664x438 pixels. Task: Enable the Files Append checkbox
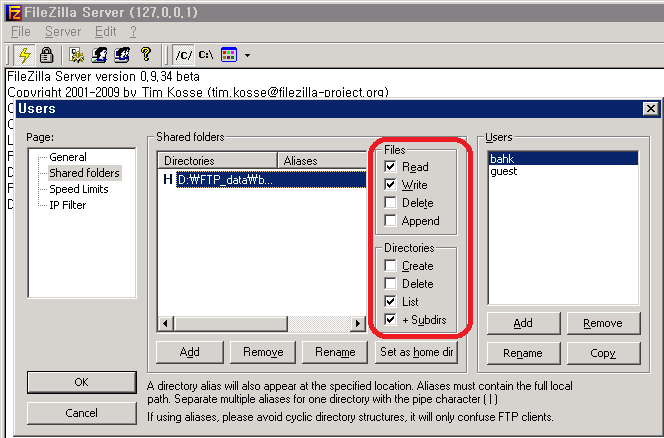point(390,221)
